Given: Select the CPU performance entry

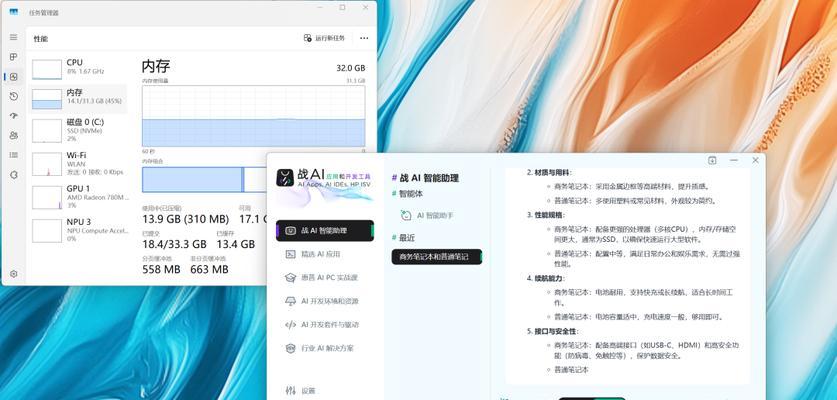Looking at the screenshot, I should click(x=79, y=68).
